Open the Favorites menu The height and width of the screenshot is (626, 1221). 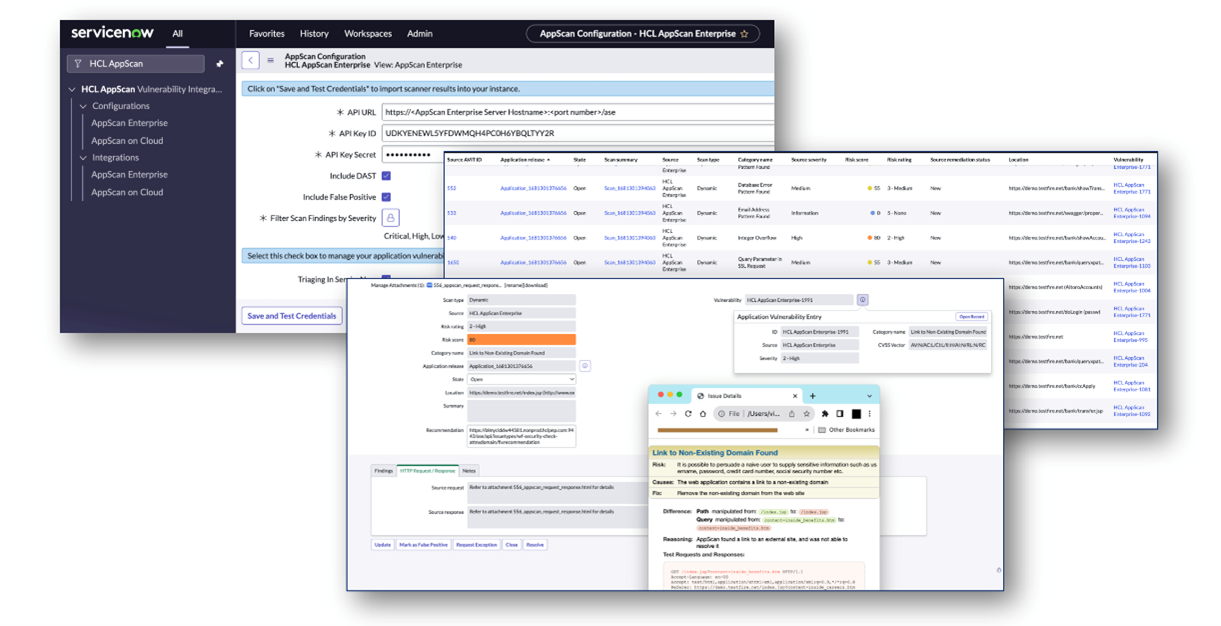pos(267,34)
